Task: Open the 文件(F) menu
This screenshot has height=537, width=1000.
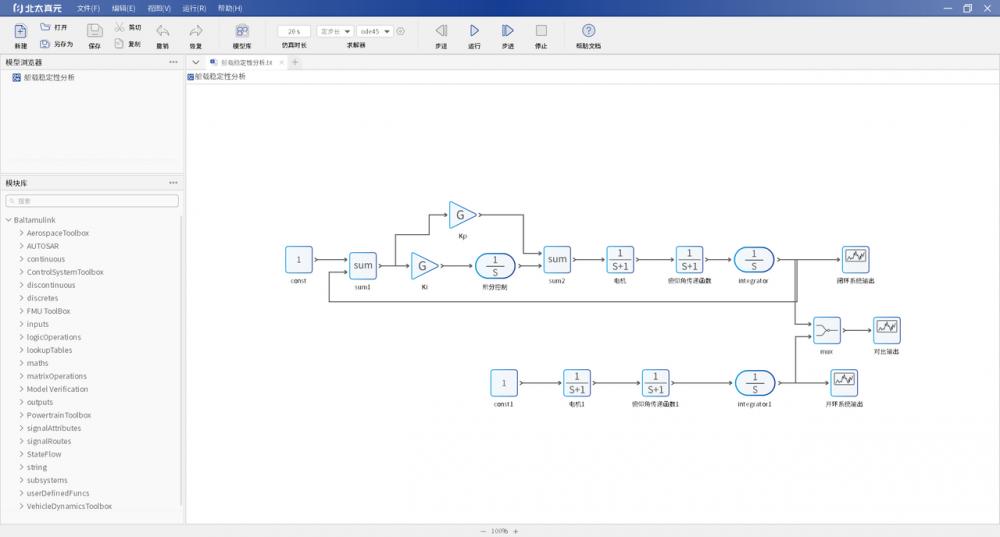Action: point(88,8)
